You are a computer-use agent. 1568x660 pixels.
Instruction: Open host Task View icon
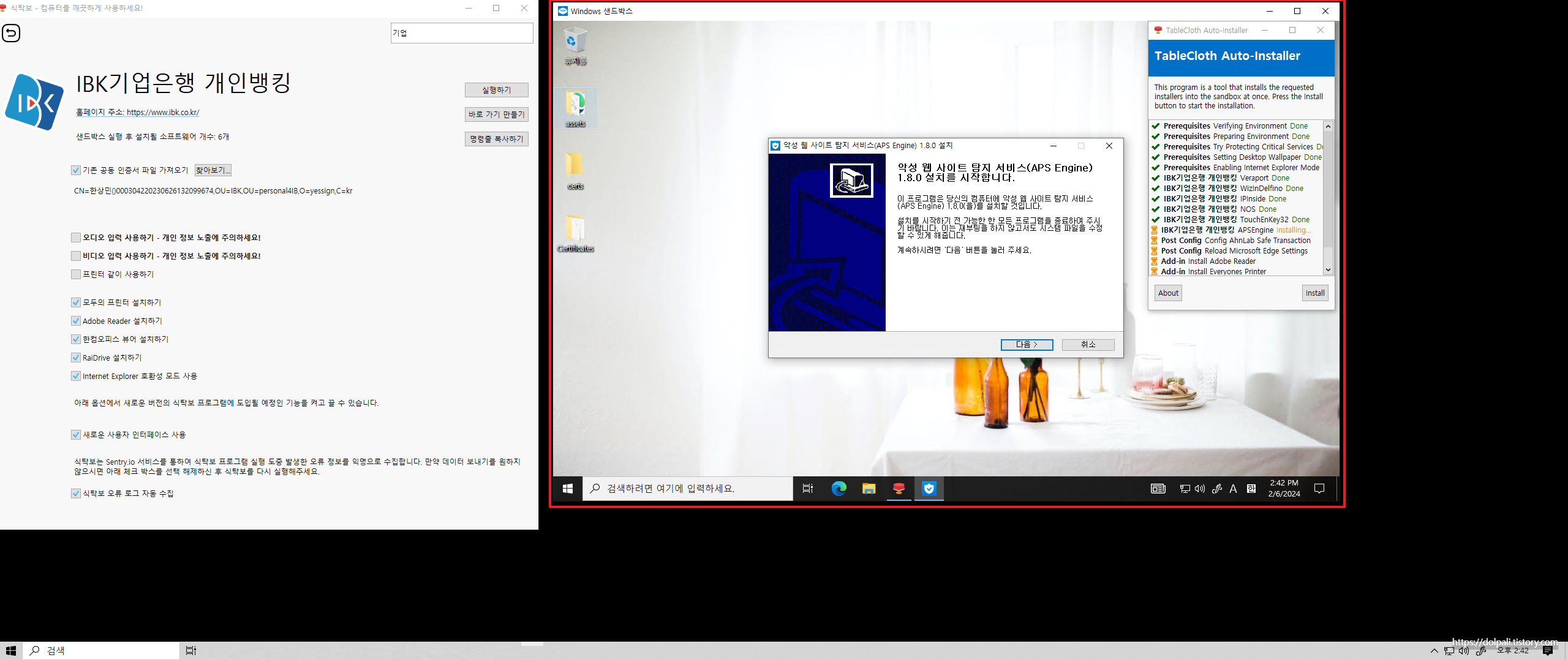click(x=191, y=650)
